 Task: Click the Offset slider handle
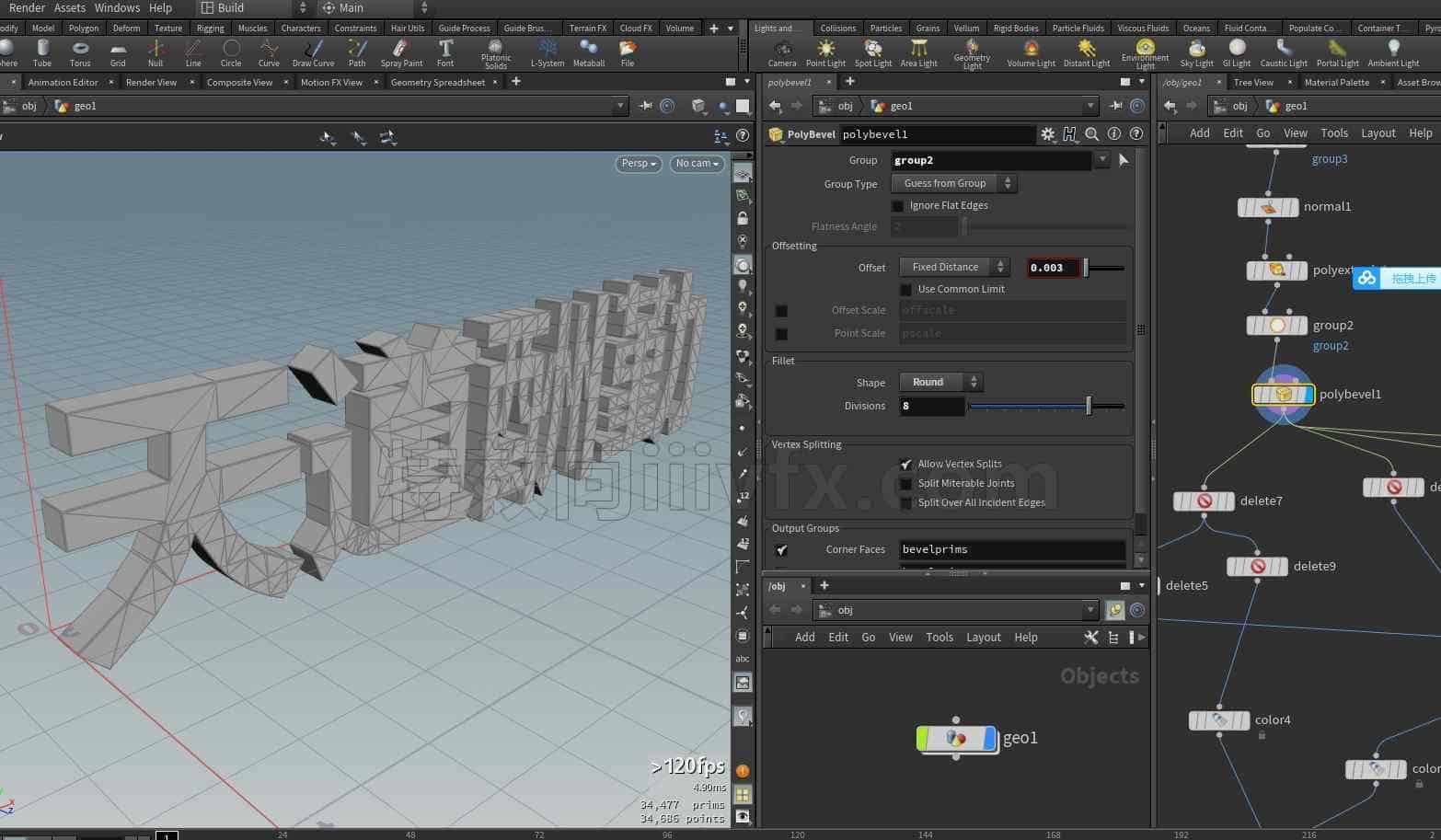coord(1086,268)
